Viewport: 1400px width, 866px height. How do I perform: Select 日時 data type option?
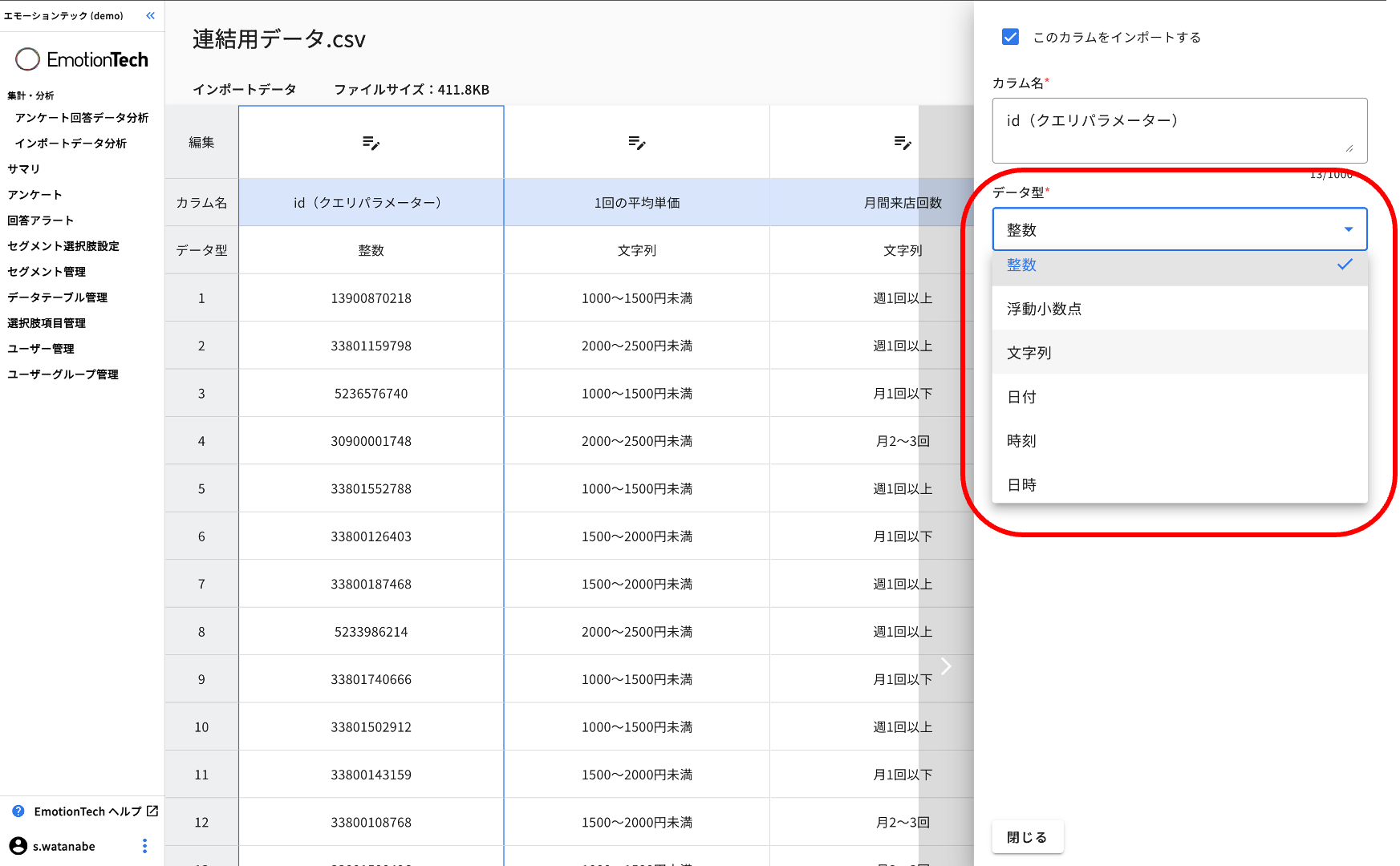pos(1021,485)
